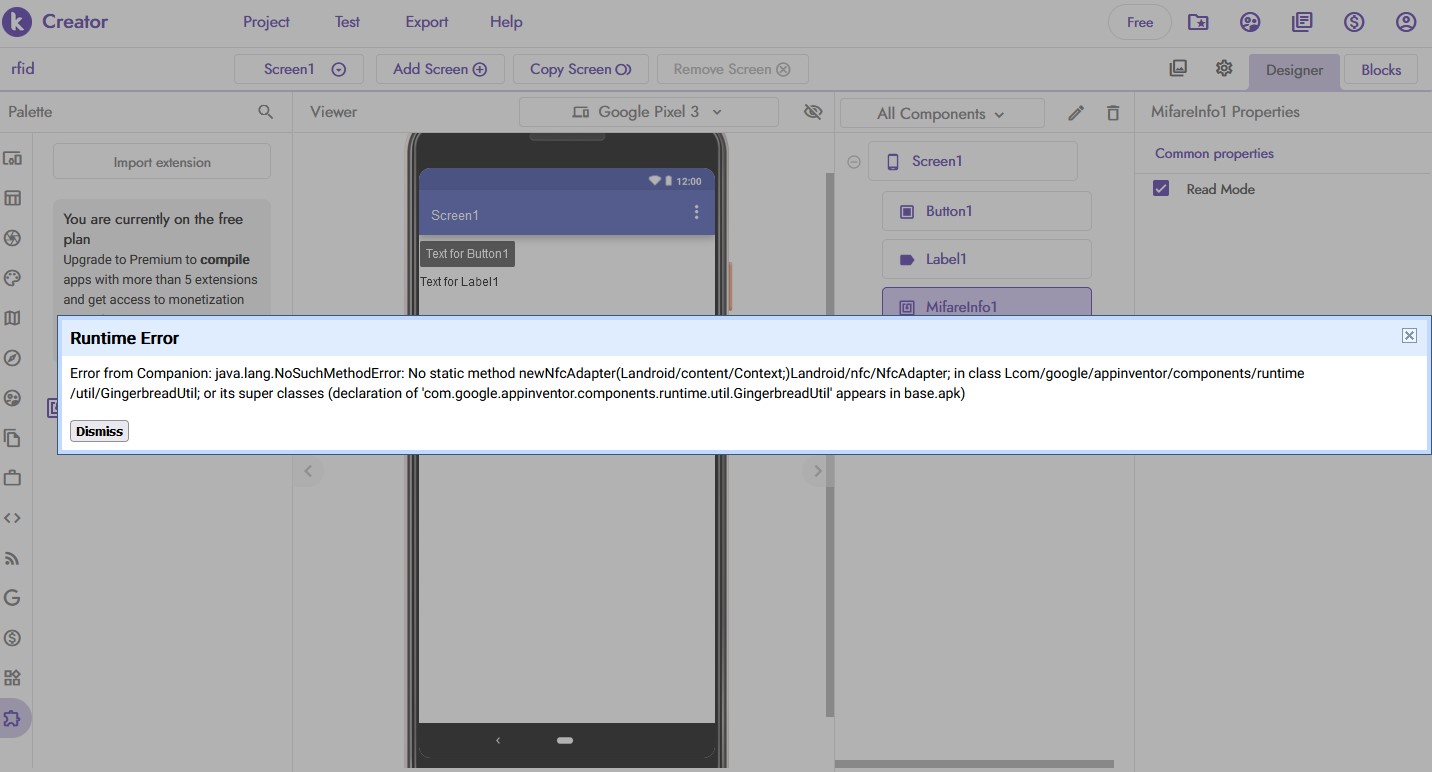The width and height of the screenshot is (1432, 772).
Task: Open the Drawing and Animation palette icon
Action: pyautogui.click(x=13, y=278)
